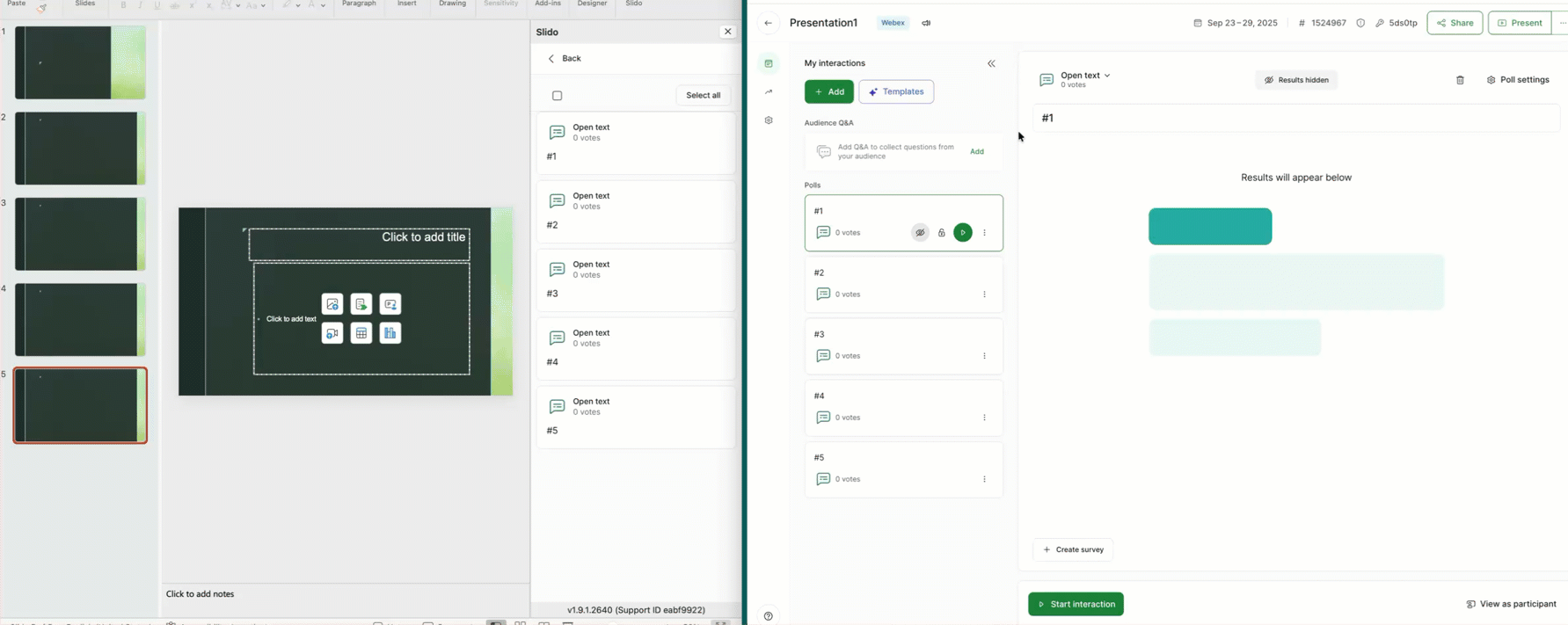Delete the poll with the trash icon
The height and width of the screenshot is (625, 1568).
pyautogui.click(x=1460, y=80)
